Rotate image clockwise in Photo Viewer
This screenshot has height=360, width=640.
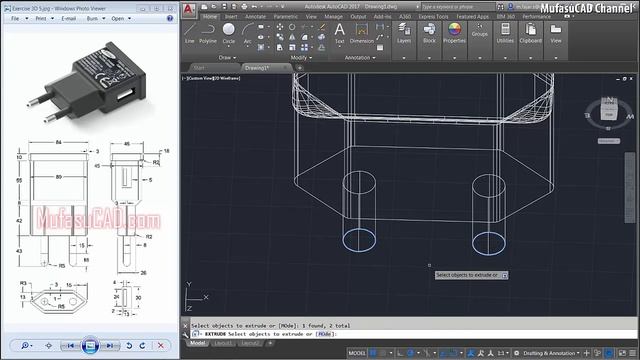pyautogui.click(x=142, y=346)
